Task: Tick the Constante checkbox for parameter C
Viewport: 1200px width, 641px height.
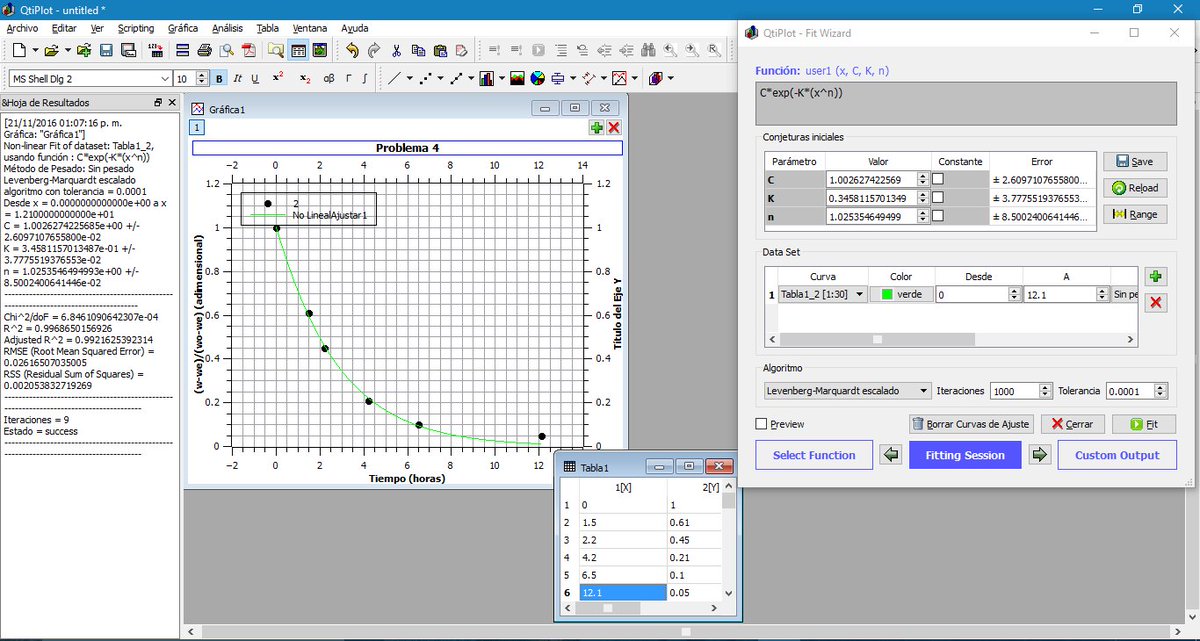Action: point(939,179)
